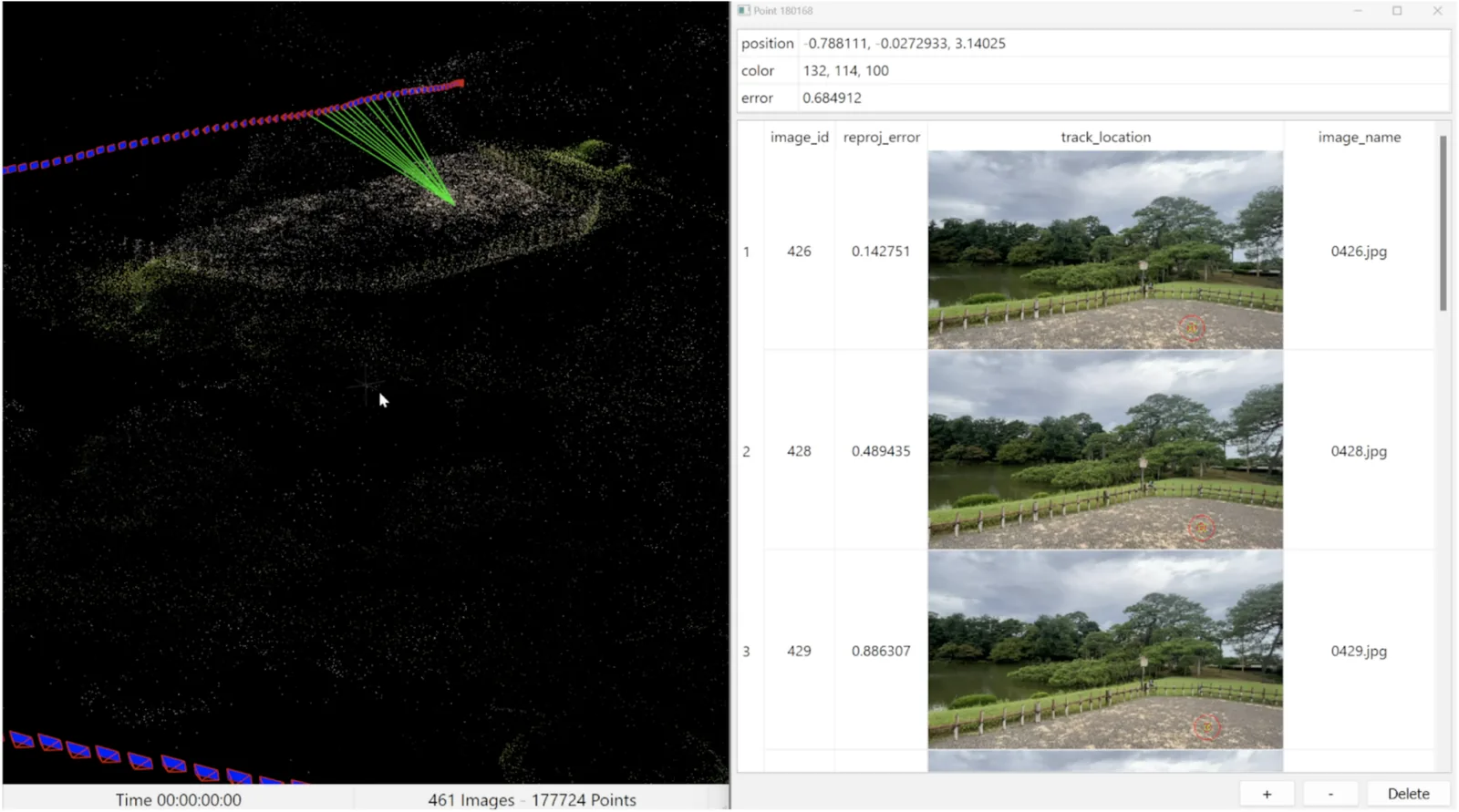Screen dimensions: 1459x812
Task: Select the position coordinates value field
Action: [x=905, y=44]
